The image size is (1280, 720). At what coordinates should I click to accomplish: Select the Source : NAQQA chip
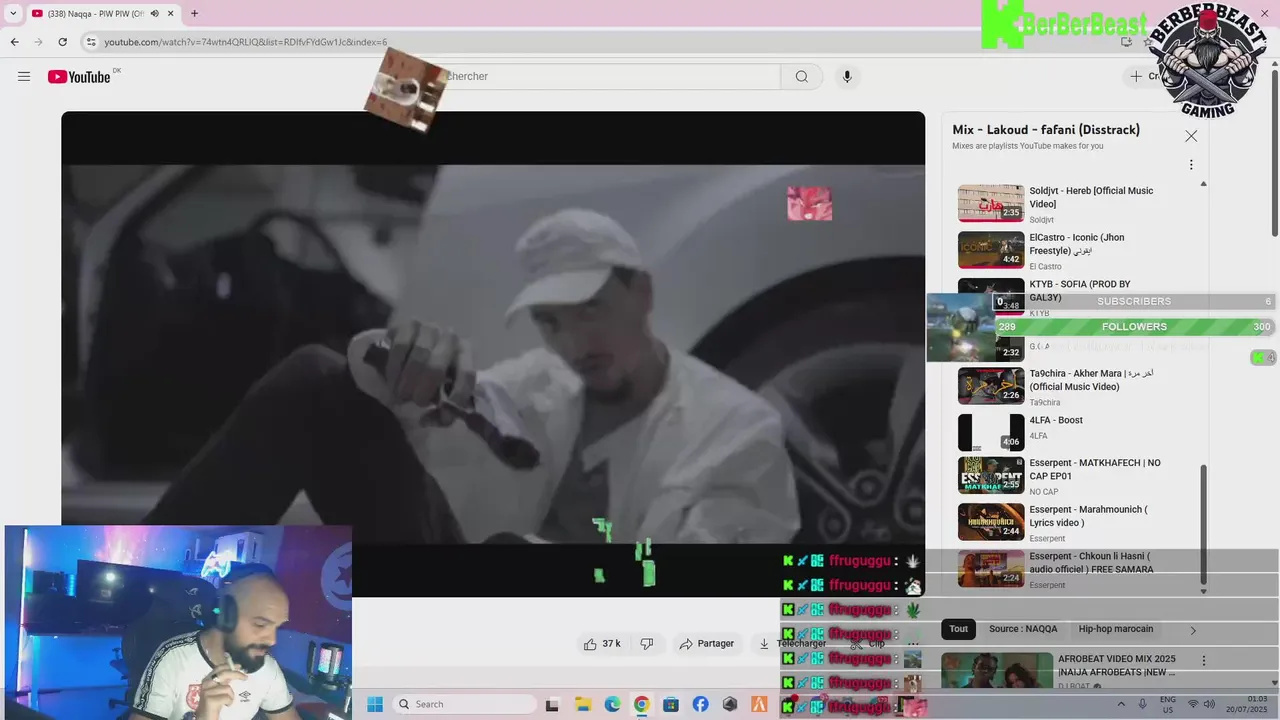[x=1023, y=629]
